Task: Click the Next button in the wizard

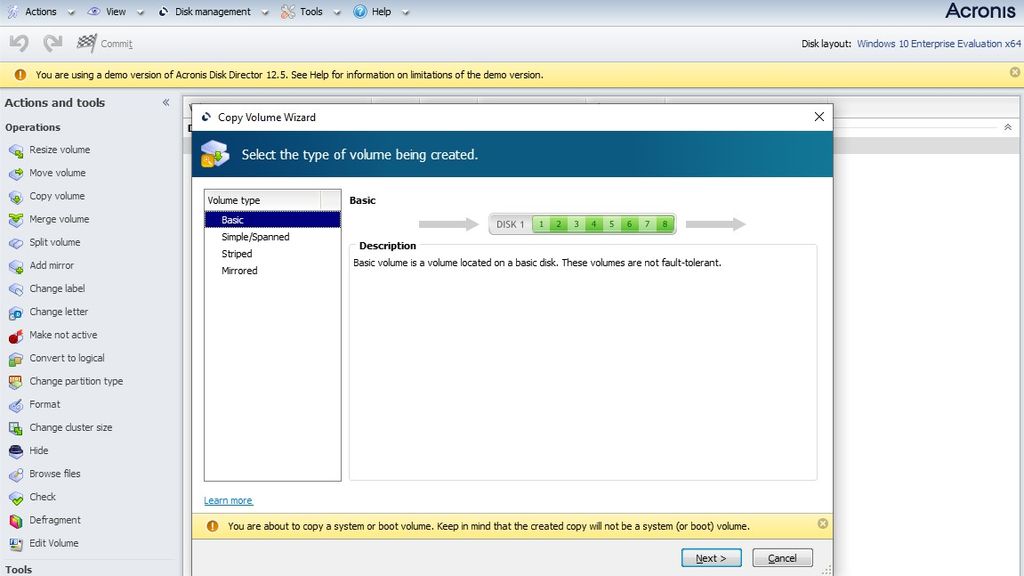Action: click(710, 558)
